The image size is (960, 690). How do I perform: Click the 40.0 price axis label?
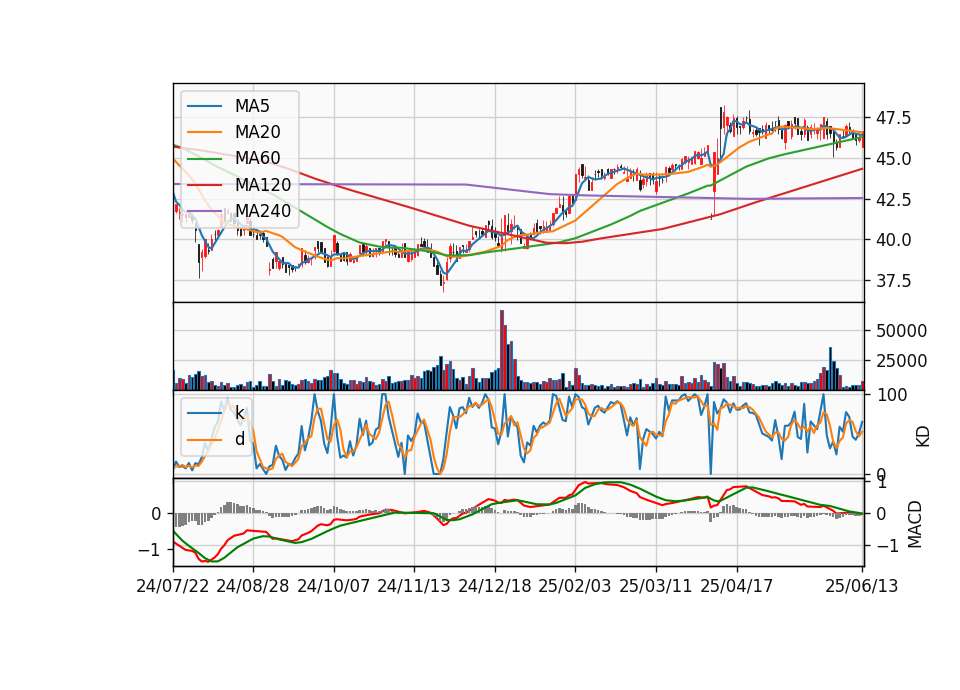[894, 240]
